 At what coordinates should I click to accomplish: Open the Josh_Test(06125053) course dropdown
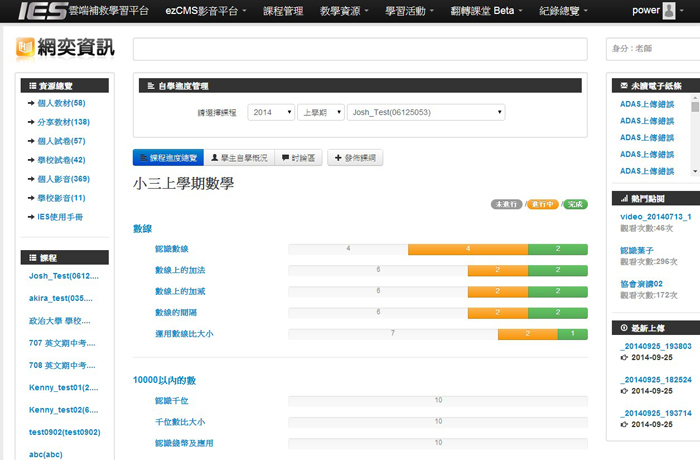[426, 112]
